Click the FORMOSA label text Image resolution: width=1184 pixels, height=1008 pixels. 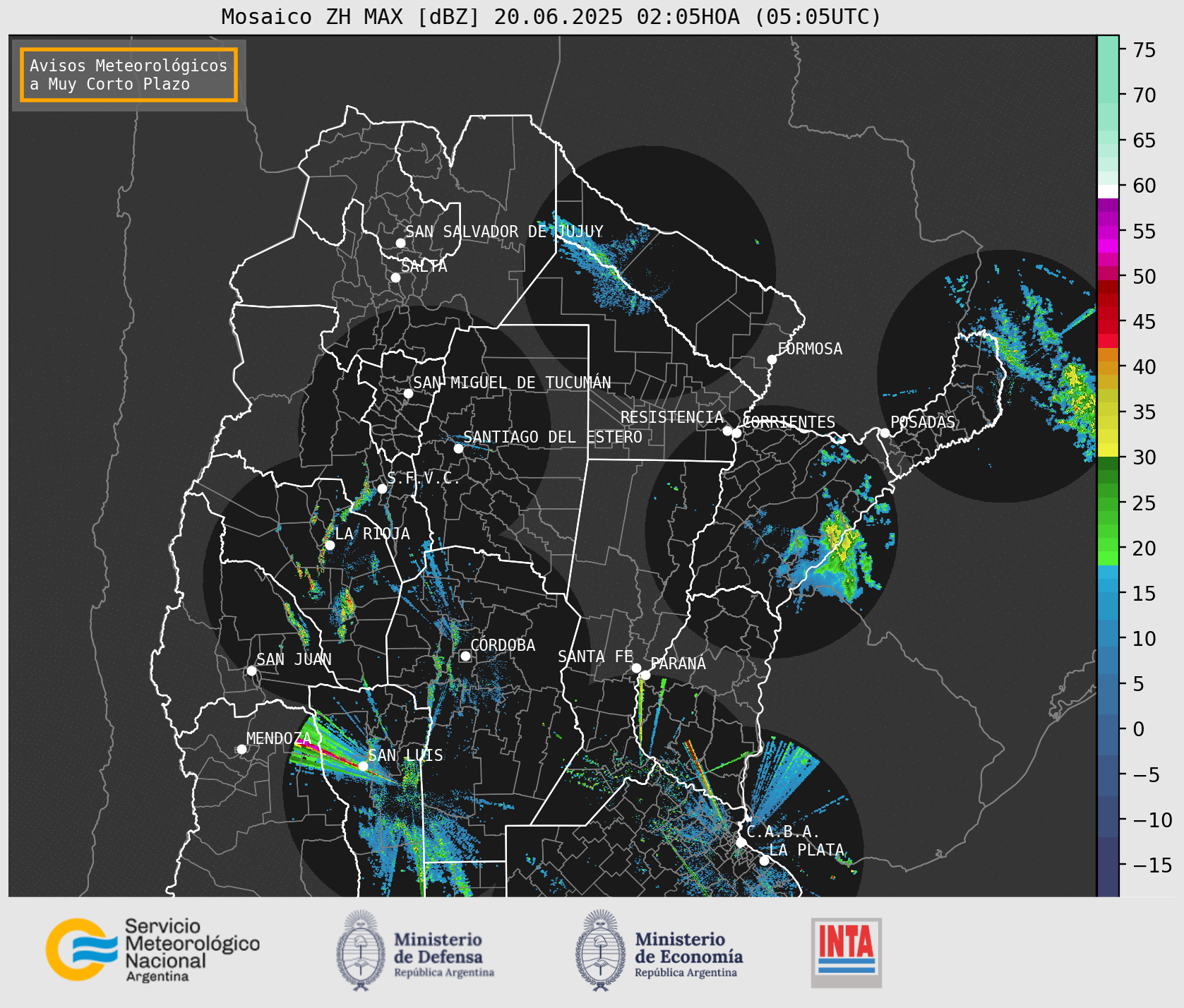click(x=810, y=349)
